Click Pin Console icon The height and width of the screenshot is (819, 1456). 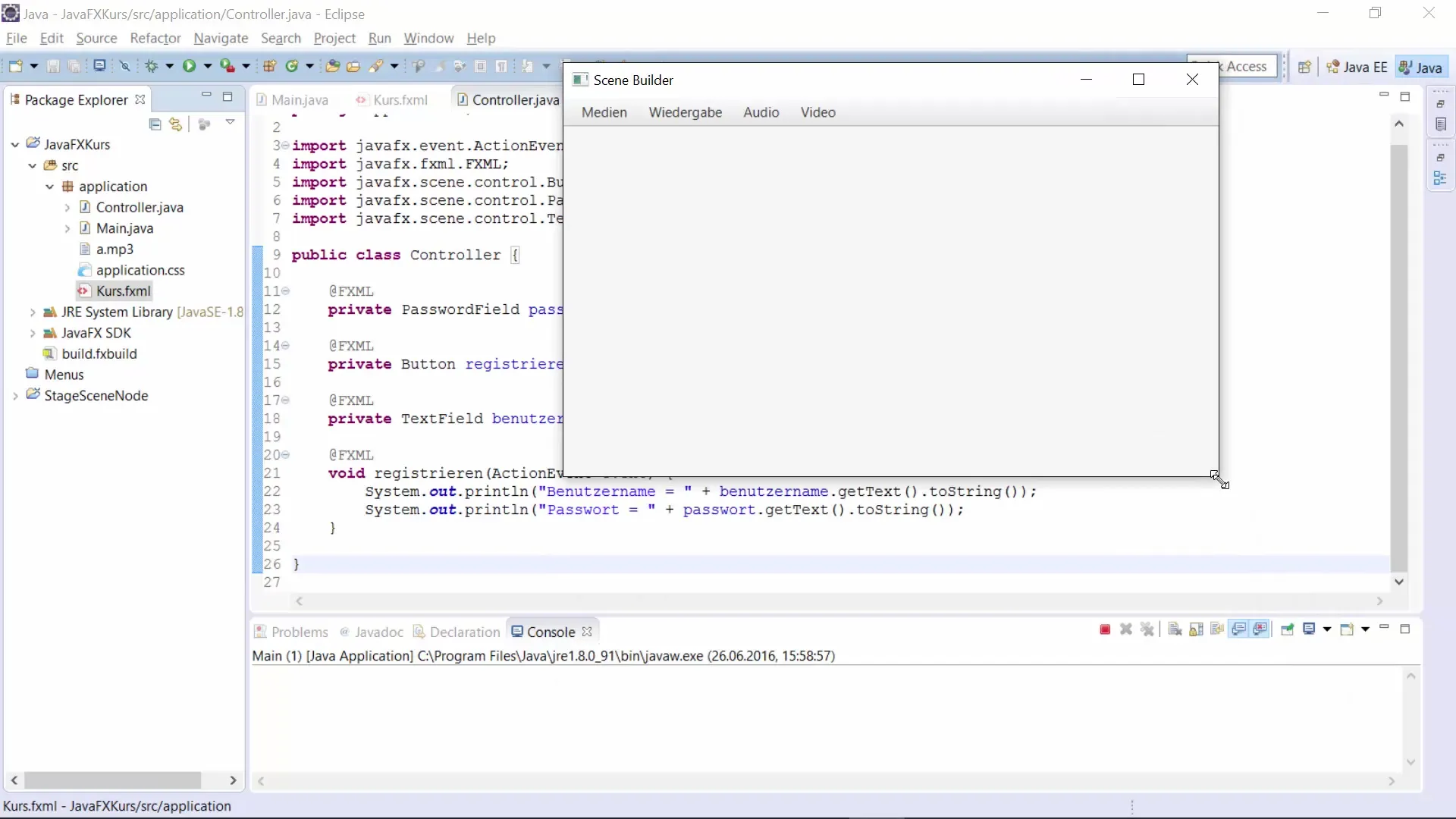(x=1287, y=629)
